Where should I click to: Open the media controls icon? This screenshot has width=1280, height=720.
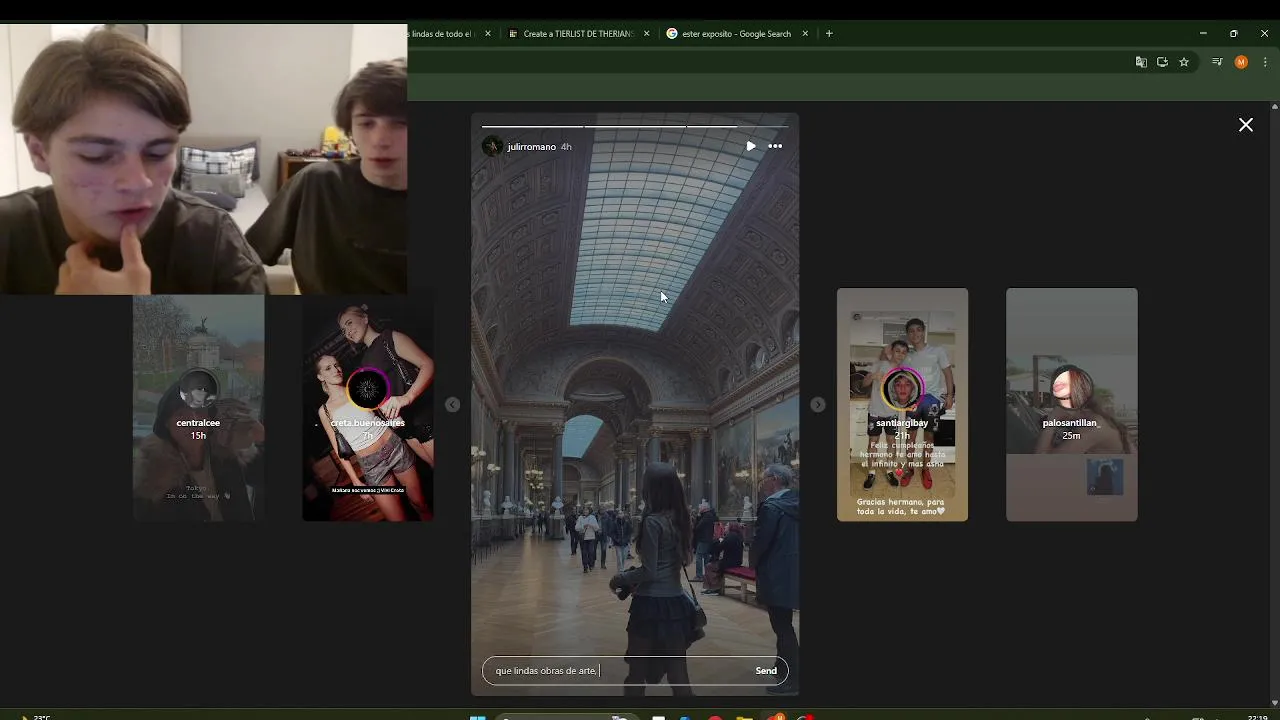point(1217,62)
